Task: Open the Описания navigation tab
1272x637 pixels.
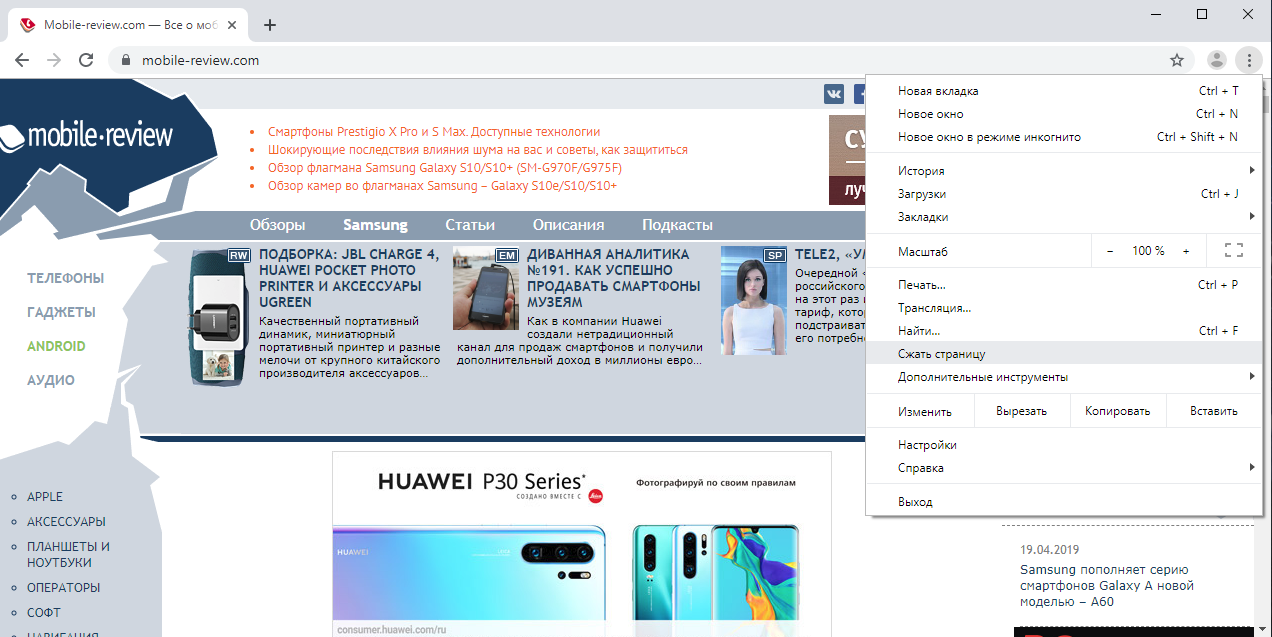Action: pyautogui.click(x=568, y=225)
